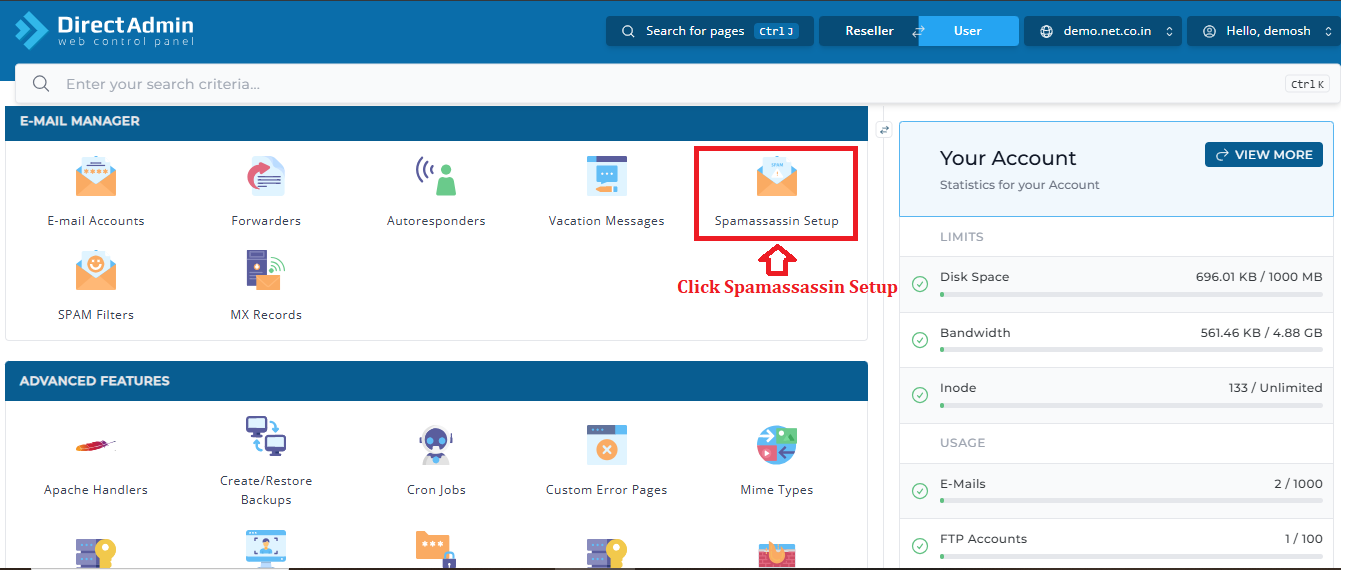Open the E-mail Accounts icon
Viewport: 1360px width, 575px height.
96,177
